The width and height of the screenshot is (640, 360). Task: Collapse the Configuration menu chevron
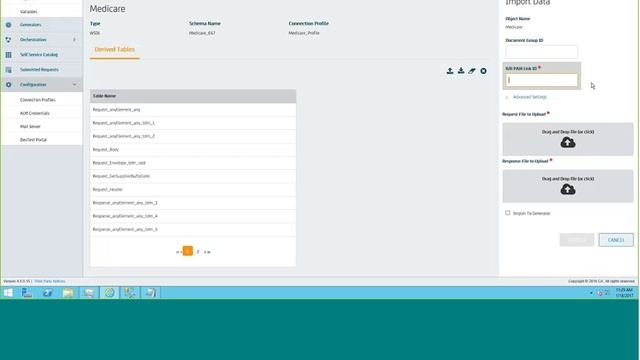[x=74, y=84]
